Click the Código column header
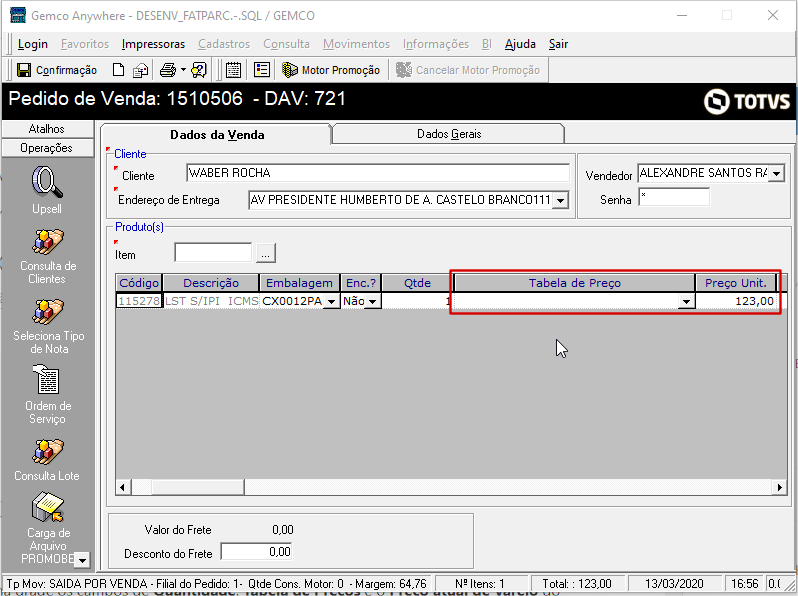Image resolution: width=798 pixels, height=596 pixels. tap(139, 283)
